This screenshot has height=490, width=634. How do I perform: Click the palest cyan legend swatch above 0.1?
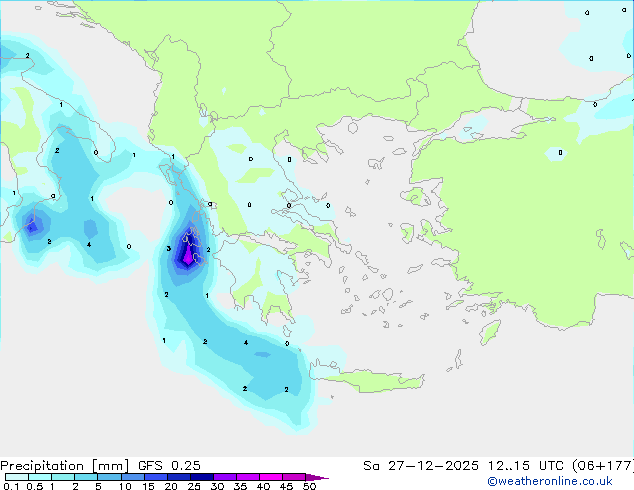pyautogui.click(x=17, y=477)
